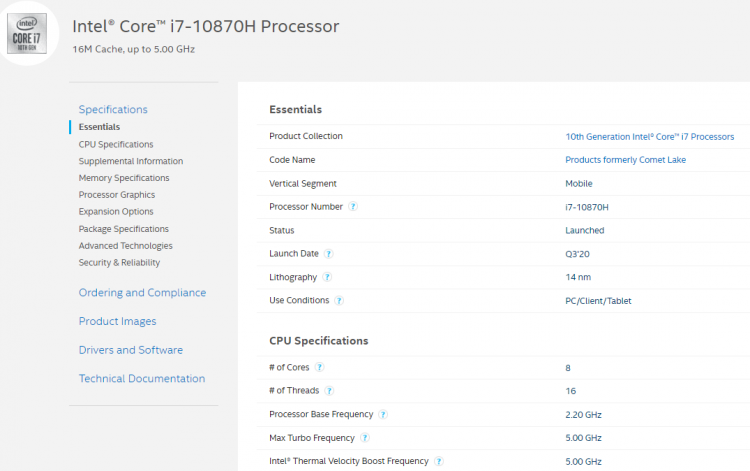
Task: Open the Specifications section in sidebar
Action: tap(113, 110)
